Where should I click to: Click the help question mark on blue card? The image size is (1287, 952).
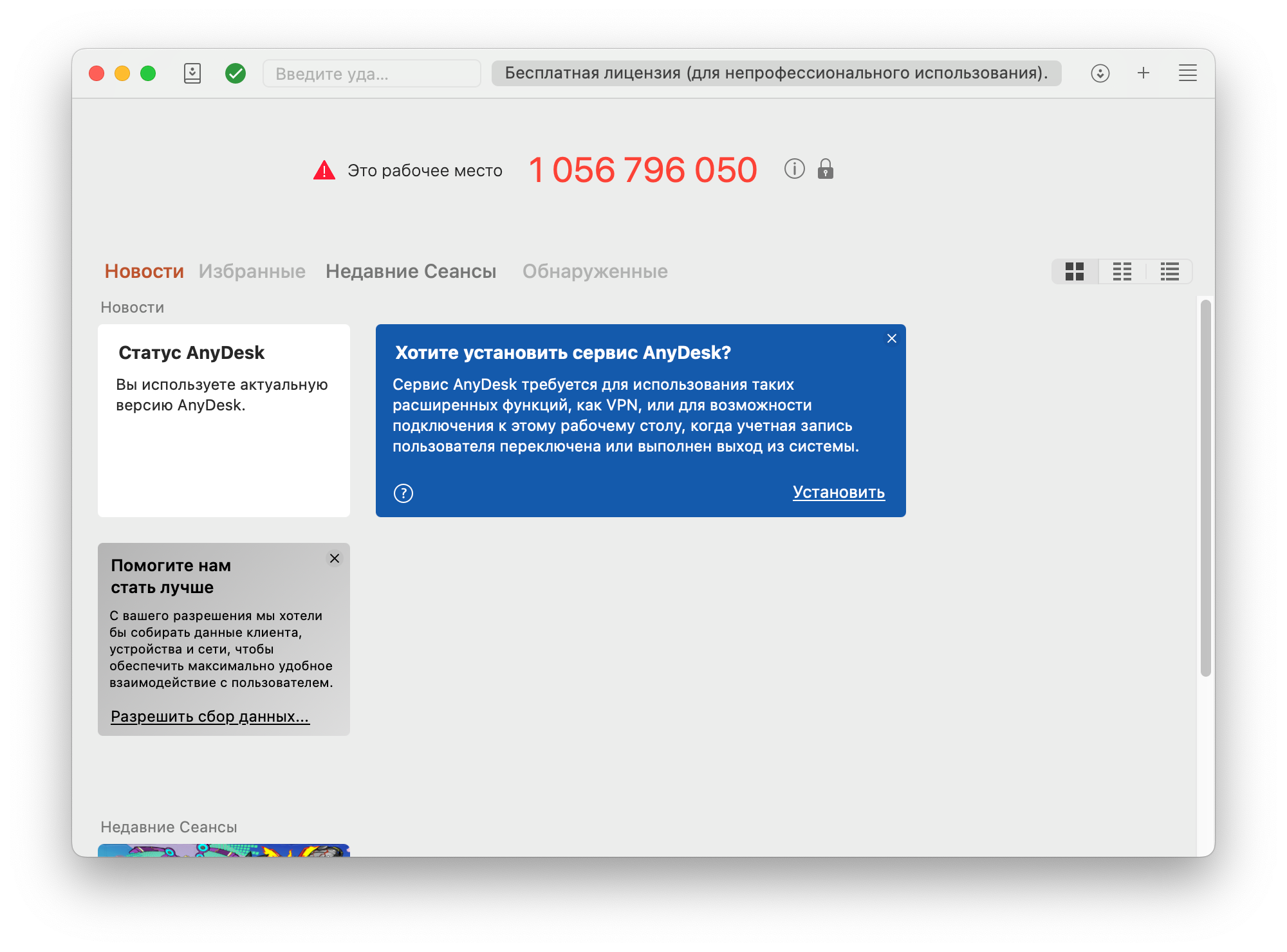tap(403, 493)
